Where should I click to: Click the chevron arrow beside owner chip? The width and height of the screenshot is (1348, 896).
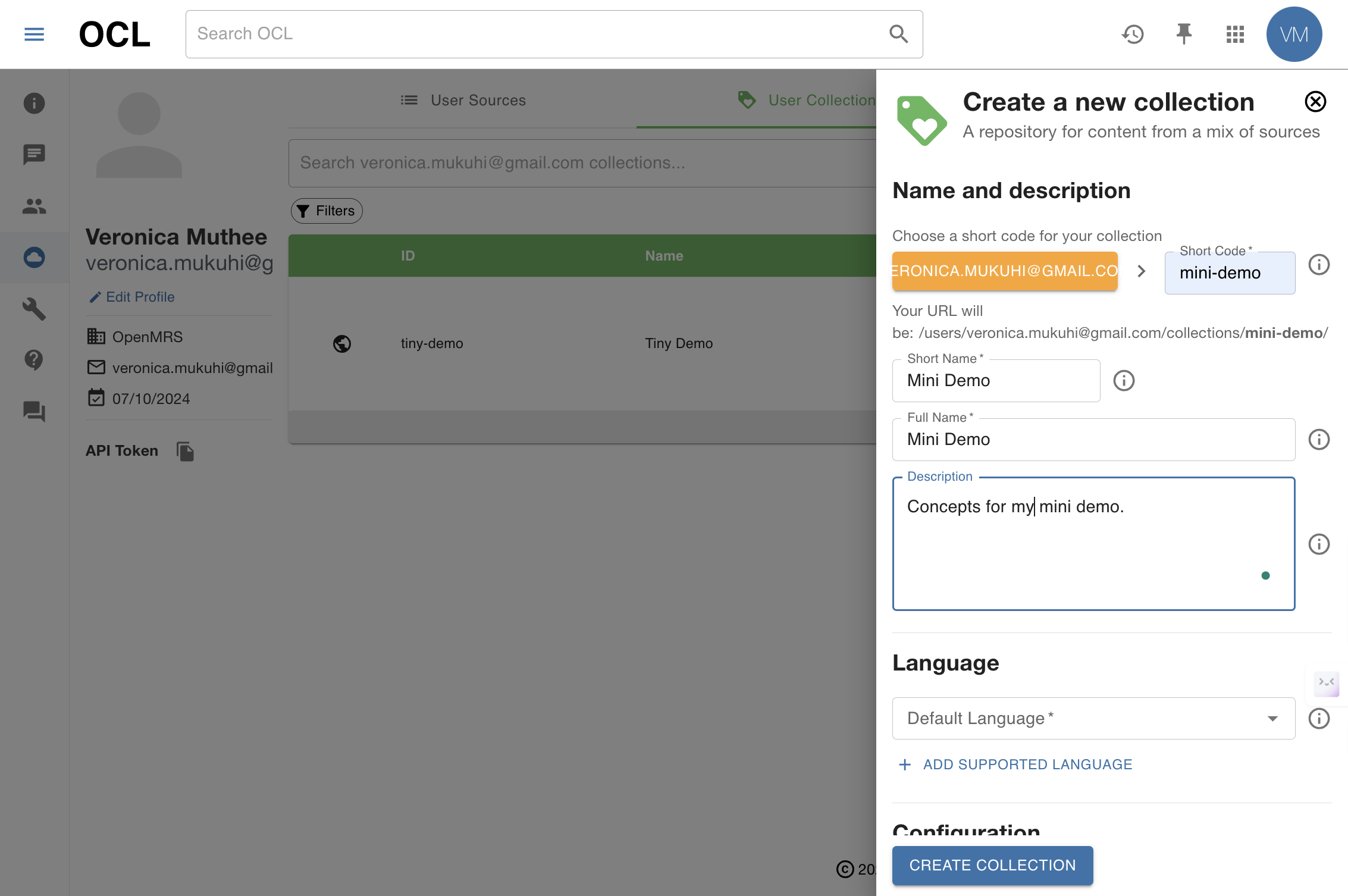tap(1141, 271)
